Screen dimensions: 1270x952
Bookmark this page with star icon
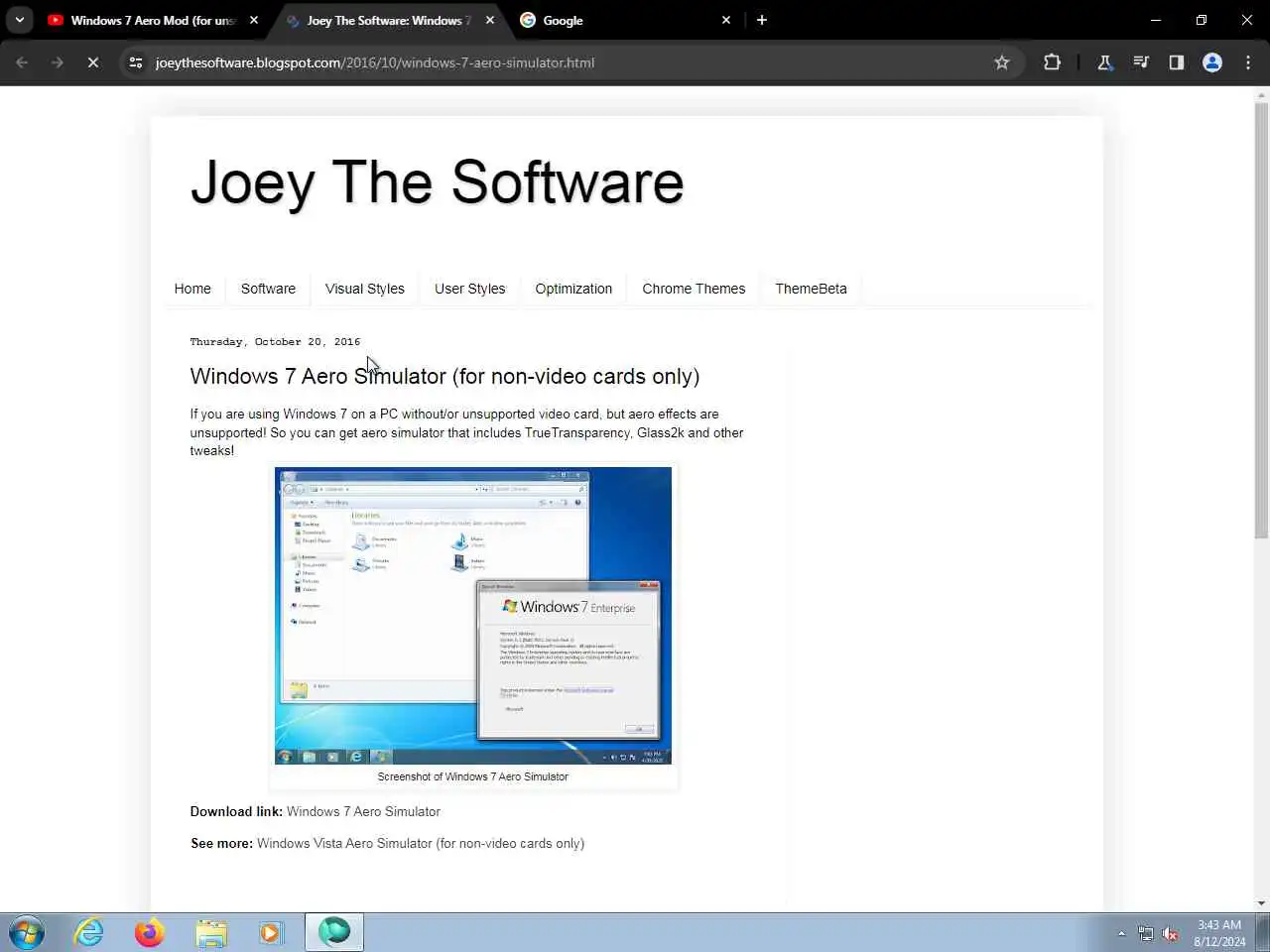[1002, 62]
